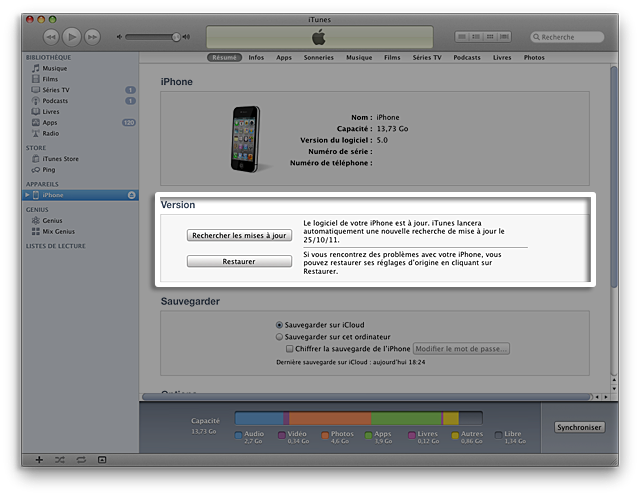Click the horizontal scrollbar of the device pane
The height and width of the screenshot is (496, 640).
(x=367, y=397)
